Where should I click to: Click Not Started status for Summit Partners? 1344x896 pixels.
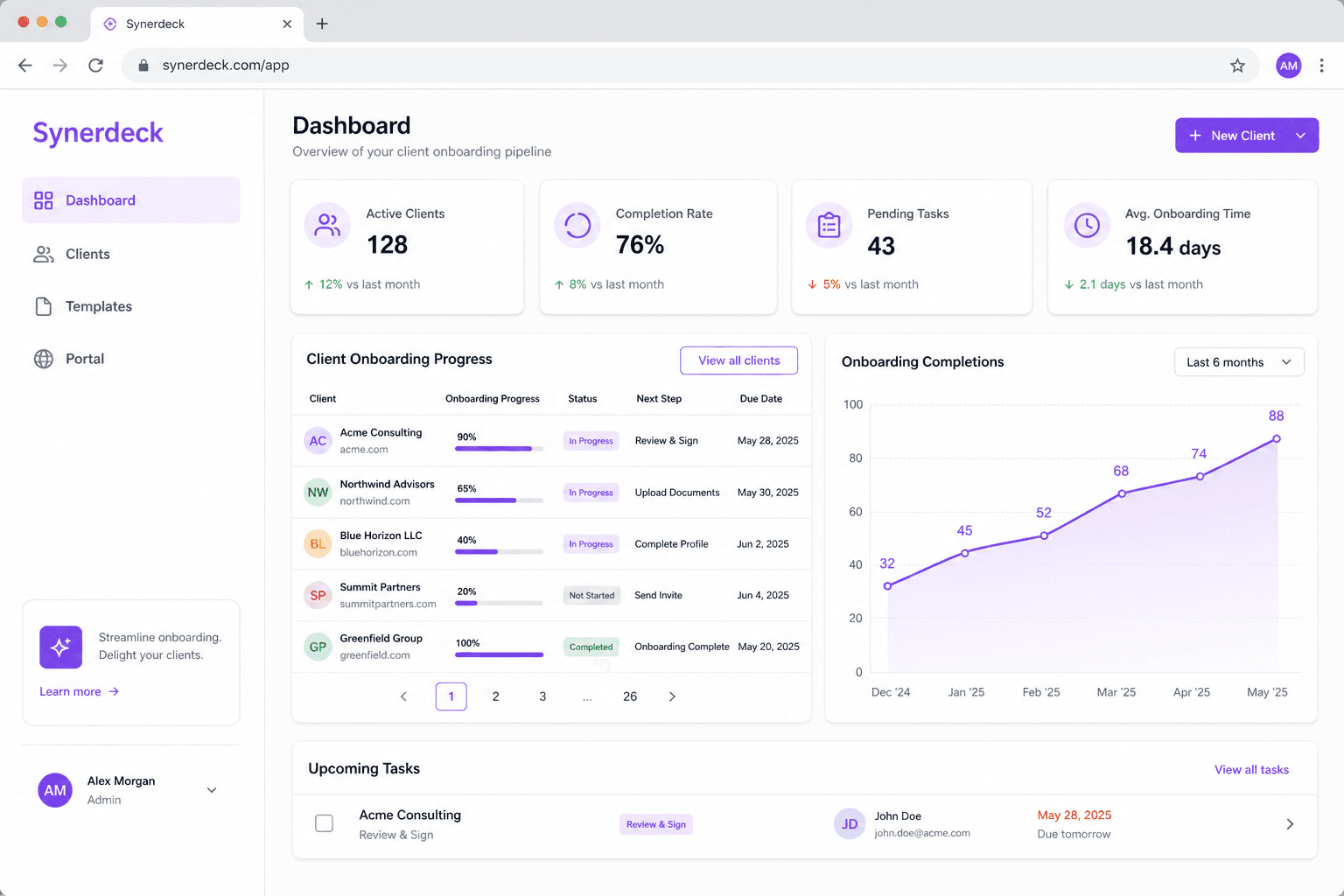pyautogui.click(x=592, y=596)
